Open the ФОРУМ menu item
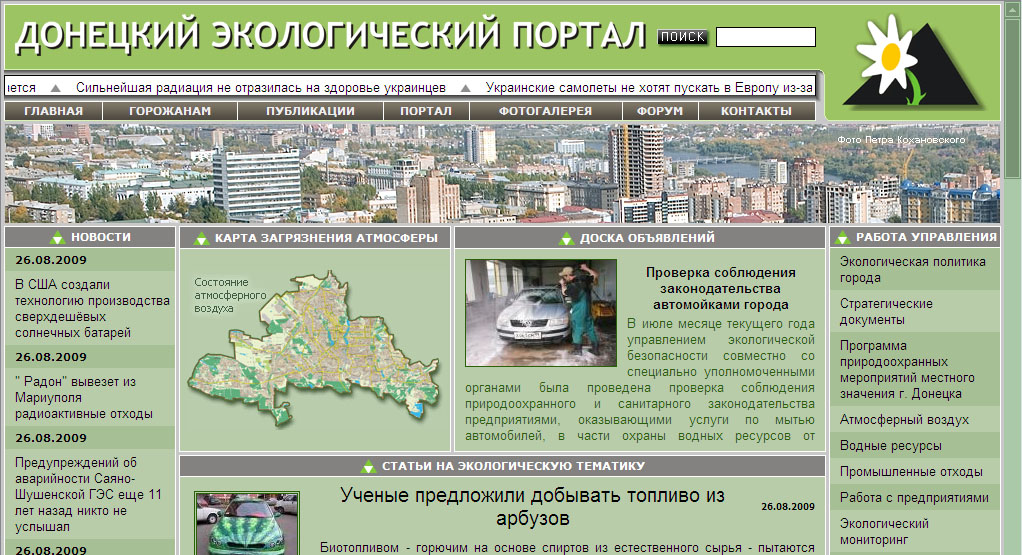 click(x=660, y=111)
